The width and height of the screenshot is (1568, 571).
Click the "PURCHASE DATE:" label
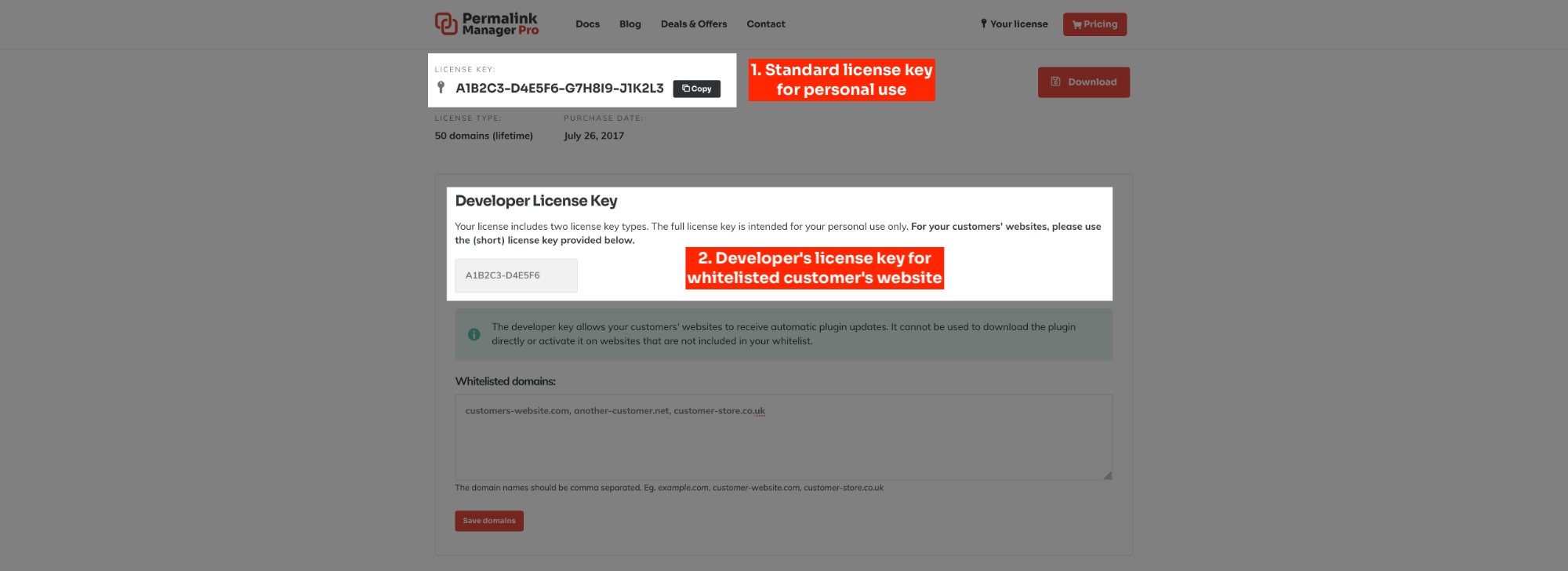pyautogui.click(x=604, y=118)
